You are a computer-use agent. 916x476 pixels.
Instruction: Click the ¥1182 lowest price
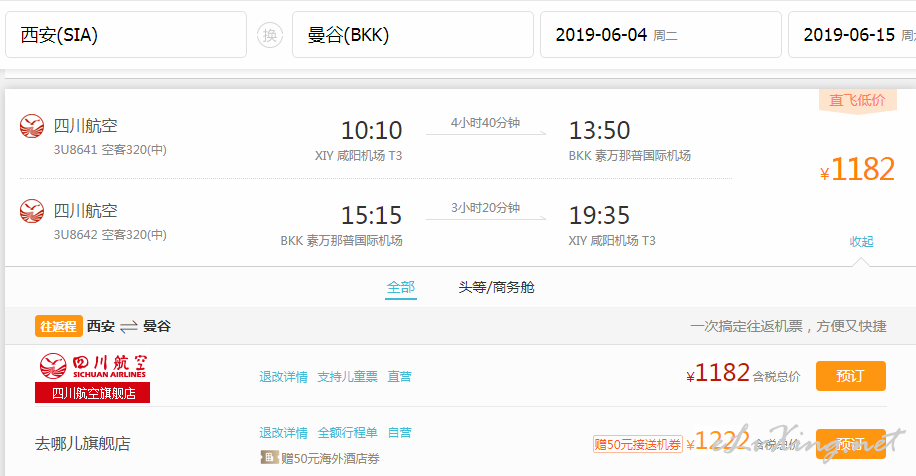(857, 169)
